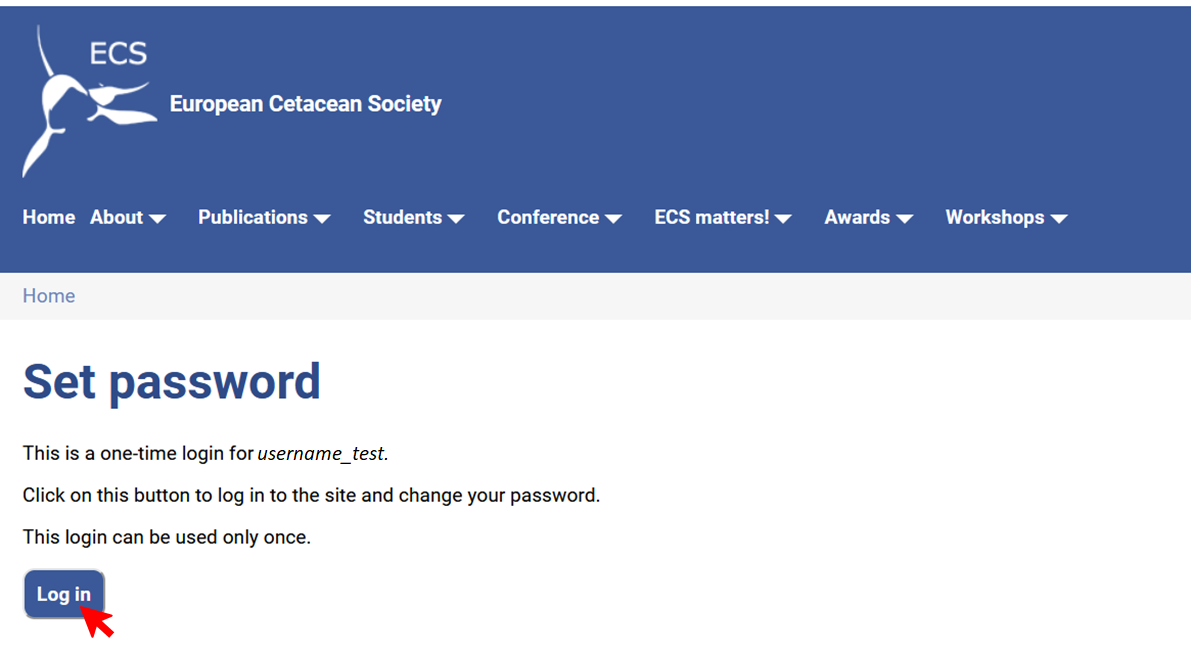This screenshot has width=1191, height=655.
Task: Open the Home menu item
Action: pos(49,217)
